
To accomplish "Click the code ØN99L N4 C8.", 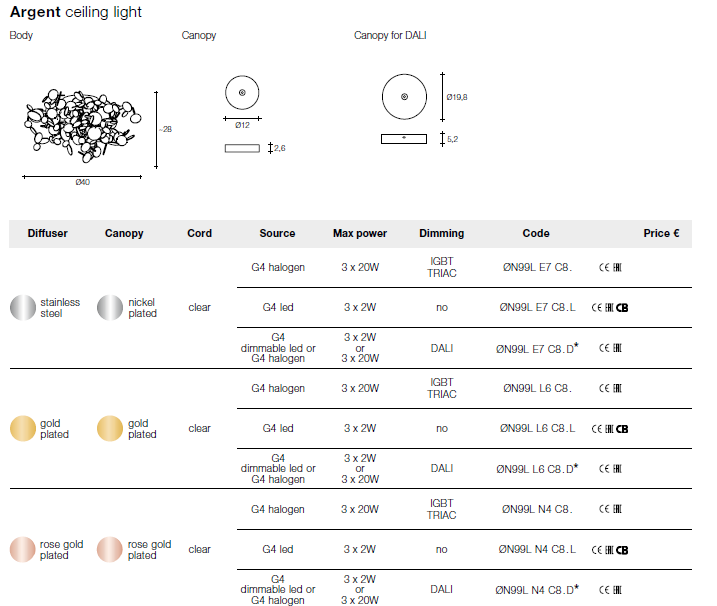I will 537,509.
